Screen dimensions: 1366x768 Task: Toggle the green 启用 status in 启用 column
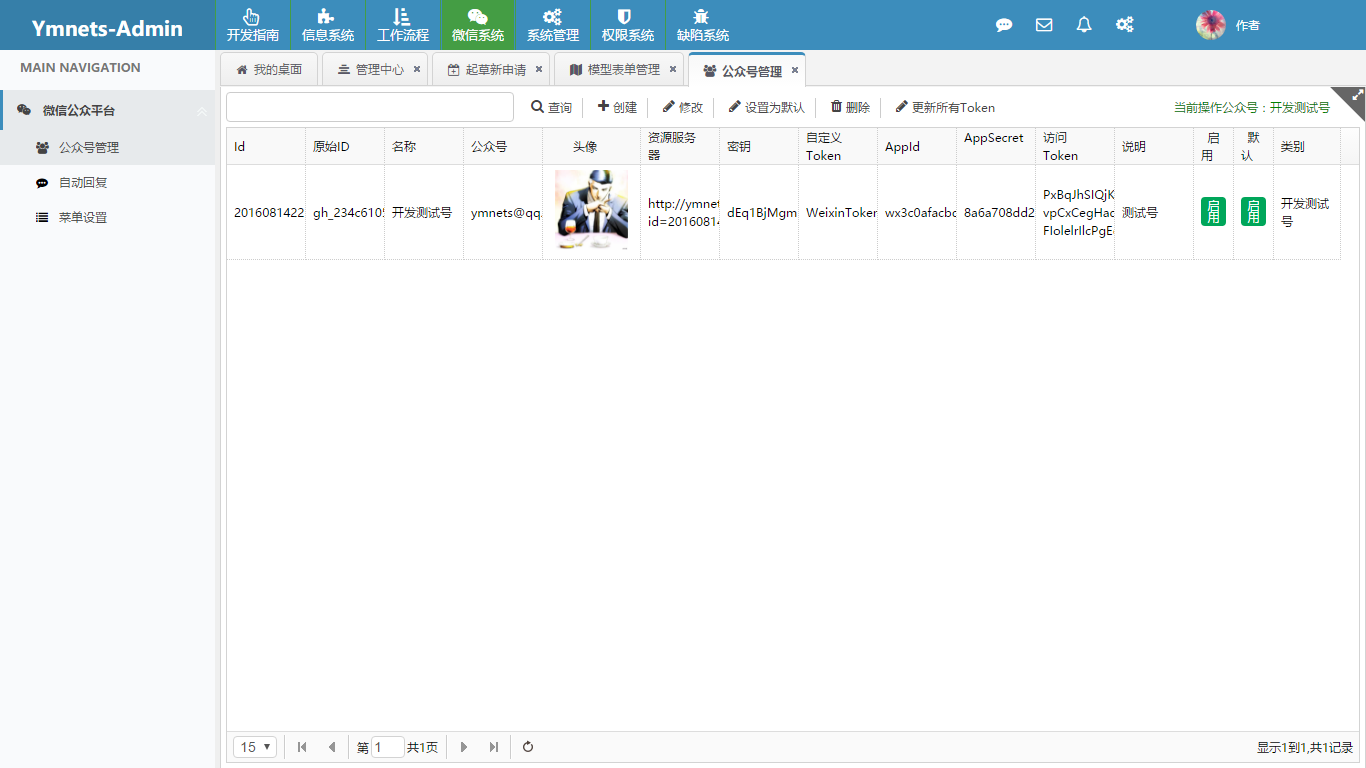pos(1213,212)
